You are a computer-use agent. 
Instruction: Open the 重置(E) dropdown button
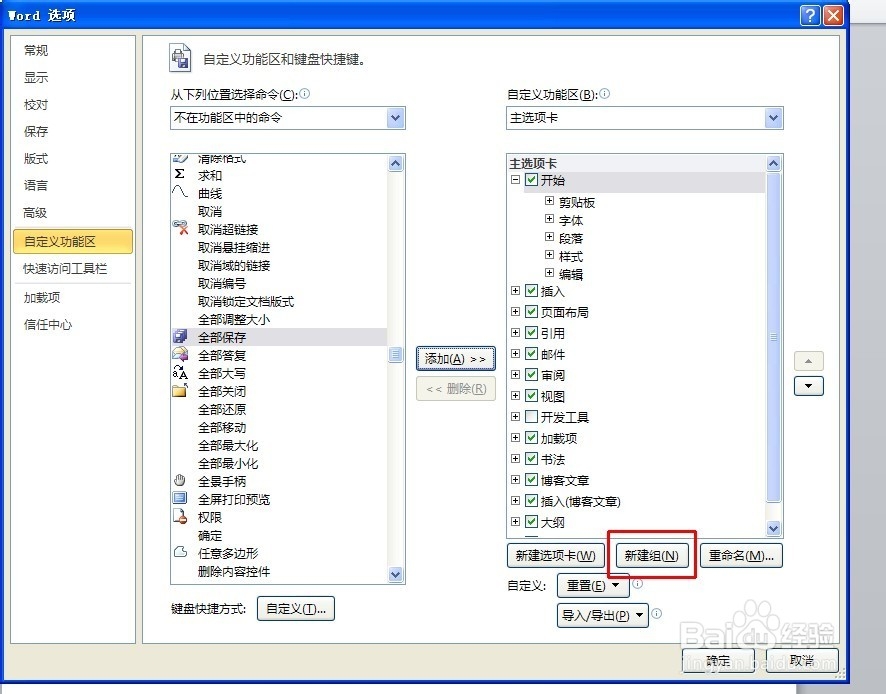point(593,585)
